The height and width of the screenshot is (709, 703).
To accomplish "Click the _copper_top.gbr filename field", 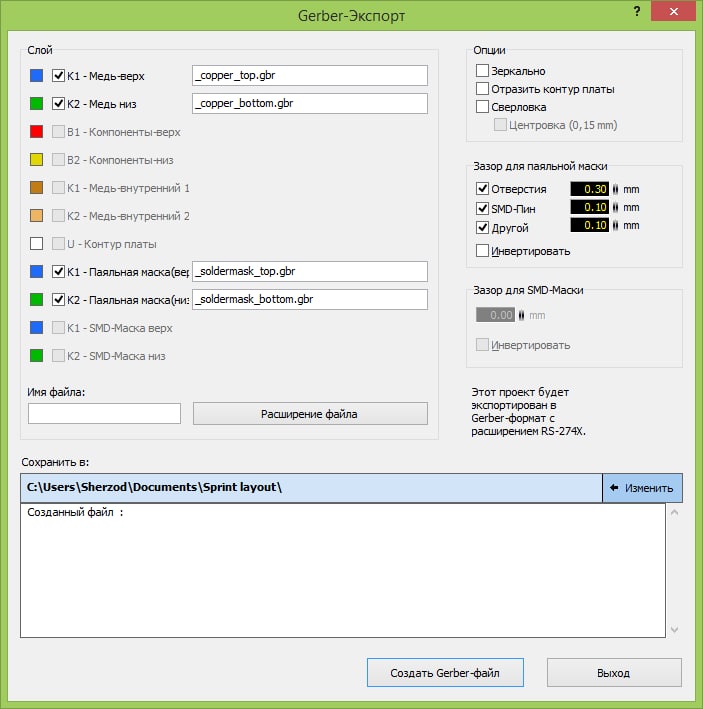I will pos(310,76).
